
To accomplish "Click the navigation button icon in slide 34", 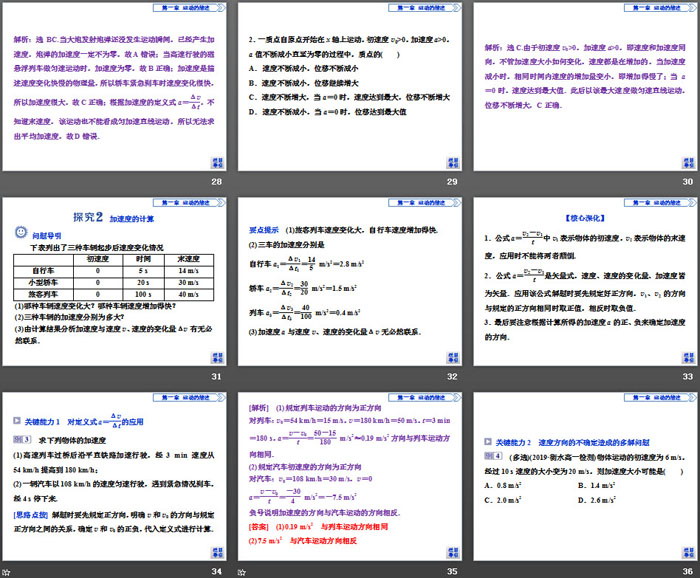I will click(217, 552).
